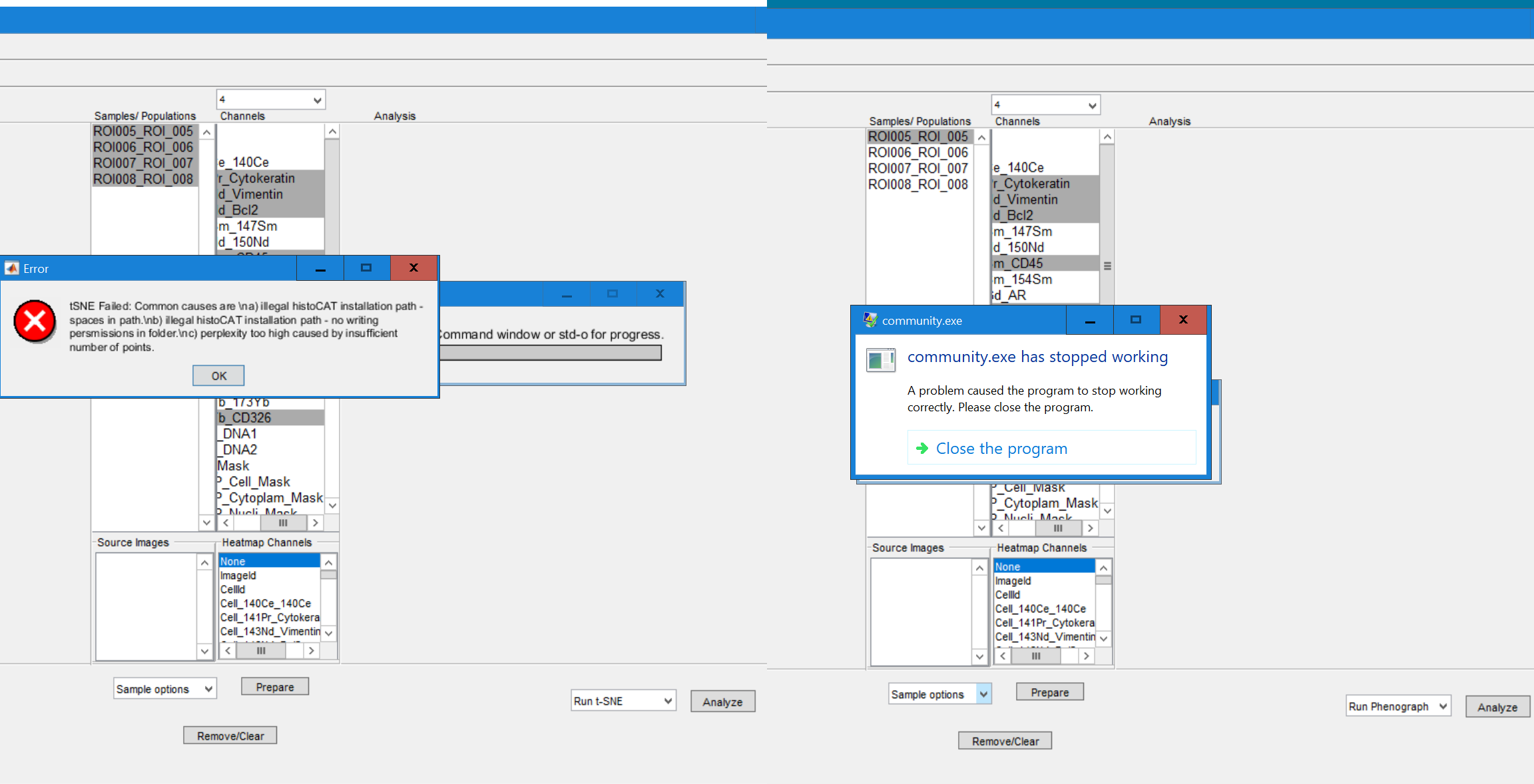Click the down arrow on the Channels list scrollbar
The image size is (1534, 784).
point(332,505)
